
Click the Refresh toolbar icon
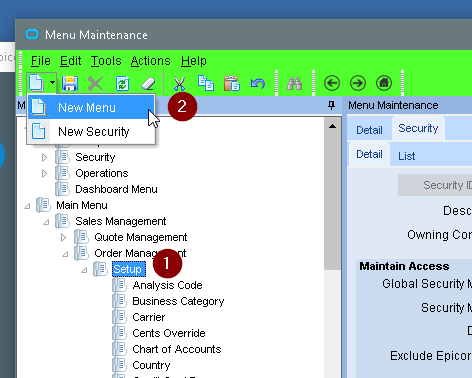[122, 83]
